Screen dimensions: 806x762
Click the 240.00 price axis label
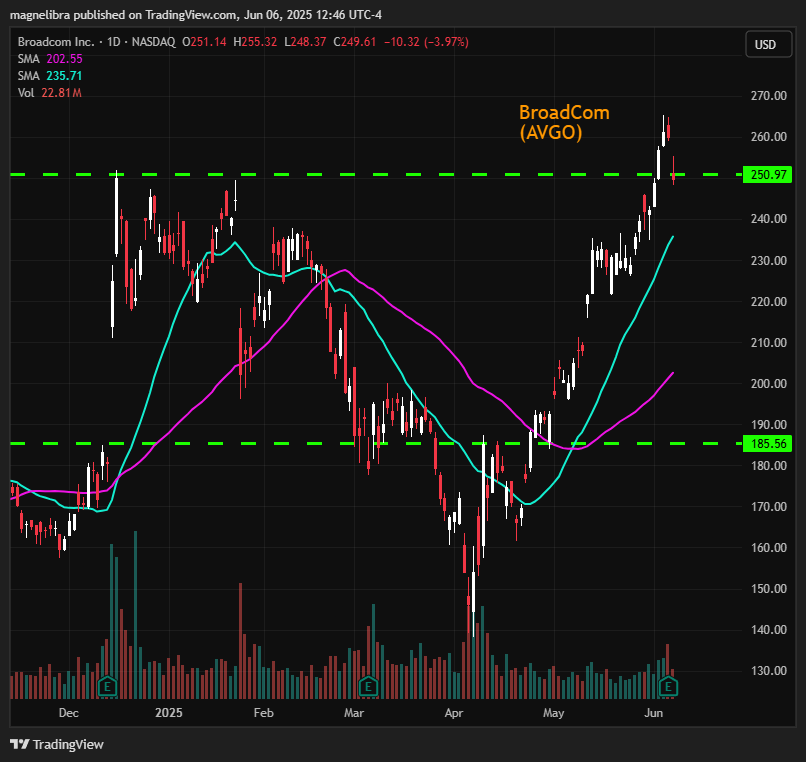(768, 219)
